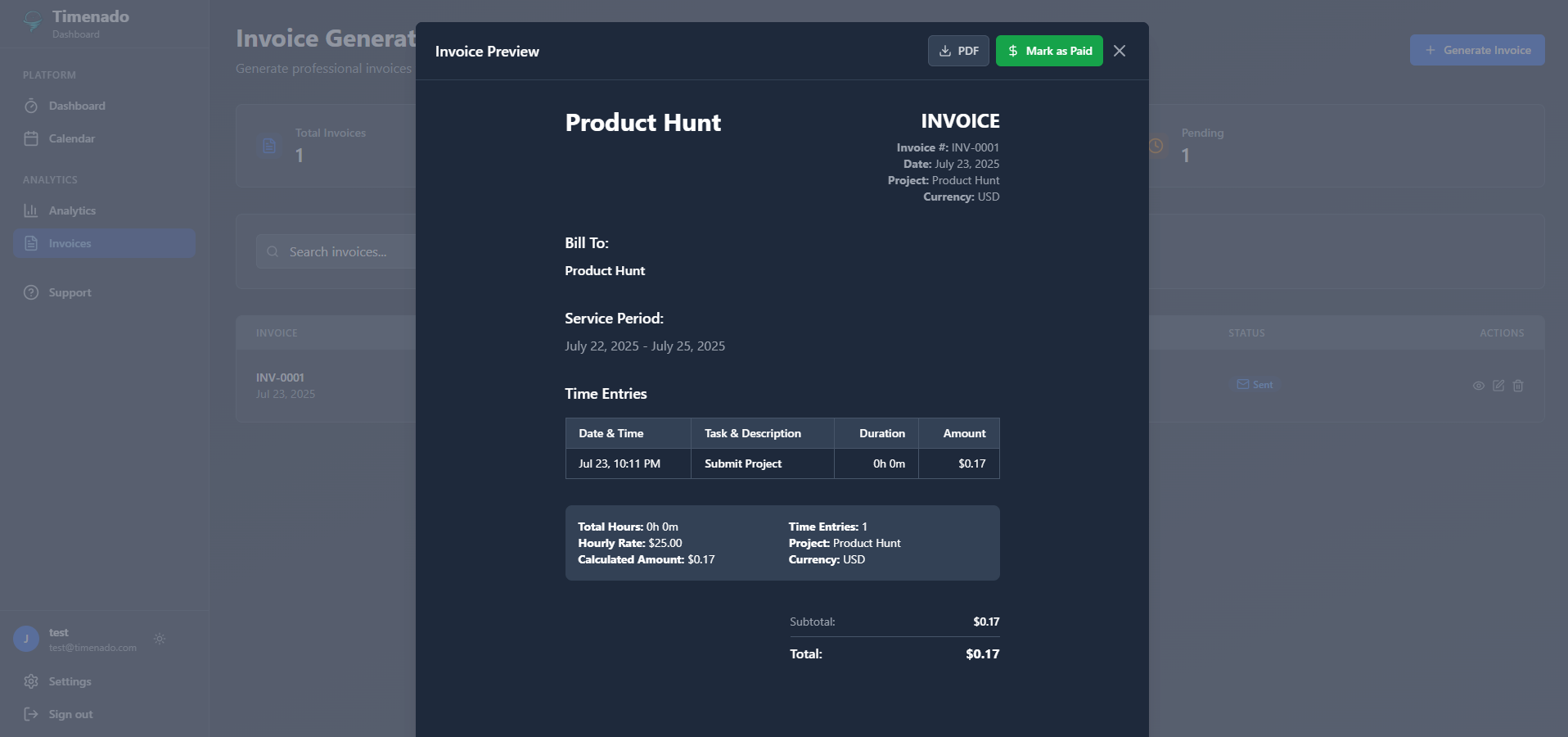Toggle light/dark theme sun icon
The height and width of the screenshot is (737, 1568).
click(x=160, y=639)
